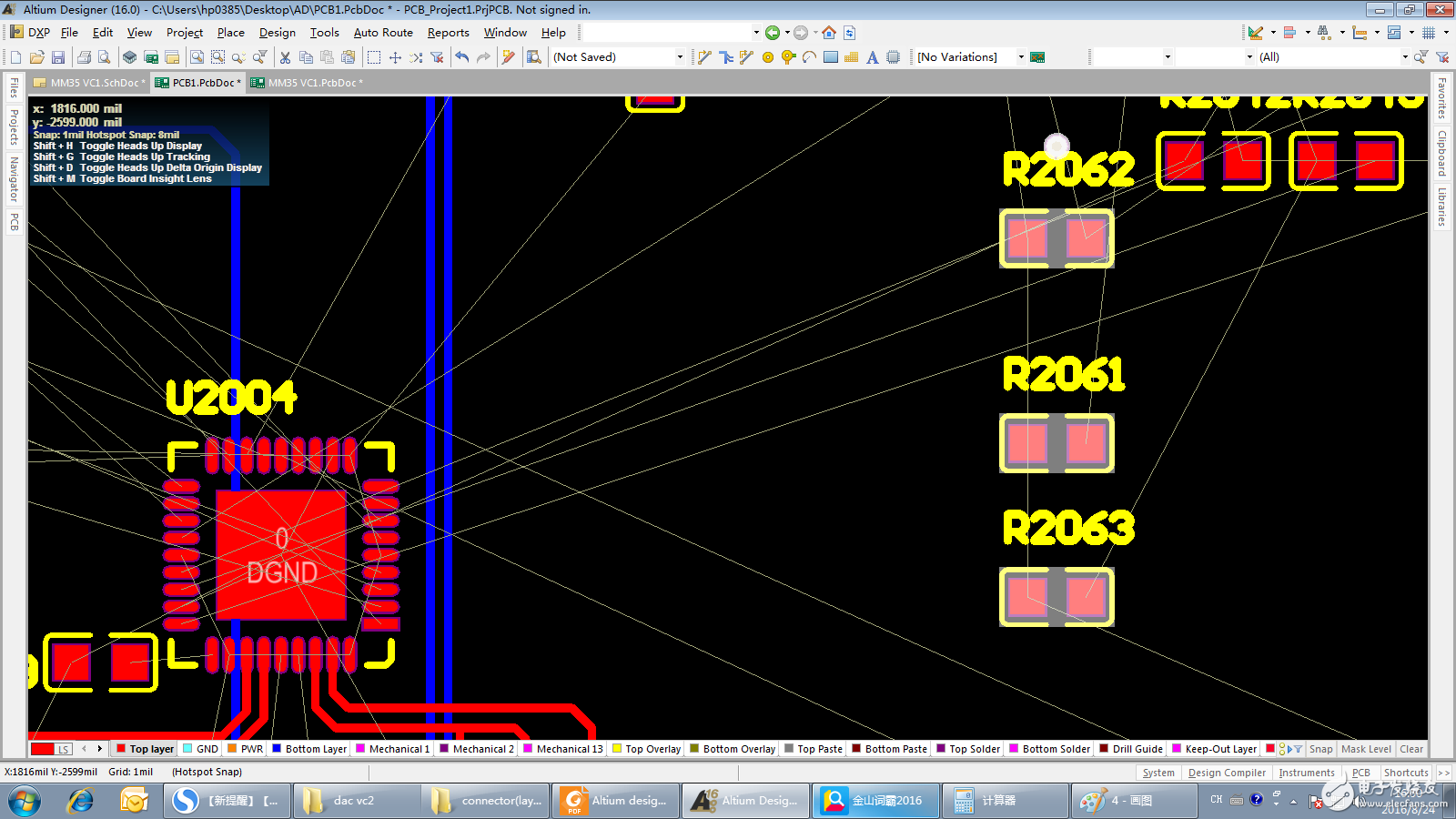1456x819 pixels.
Task: Open the print preview tool
Action: pos(105,57)
